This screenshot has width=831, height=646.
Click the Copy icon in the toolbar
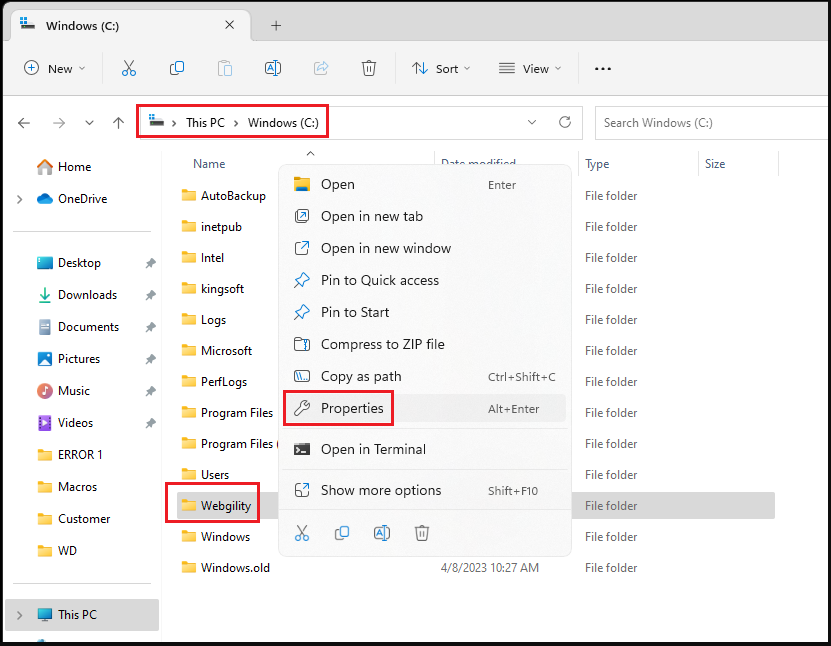click(177, 68)
